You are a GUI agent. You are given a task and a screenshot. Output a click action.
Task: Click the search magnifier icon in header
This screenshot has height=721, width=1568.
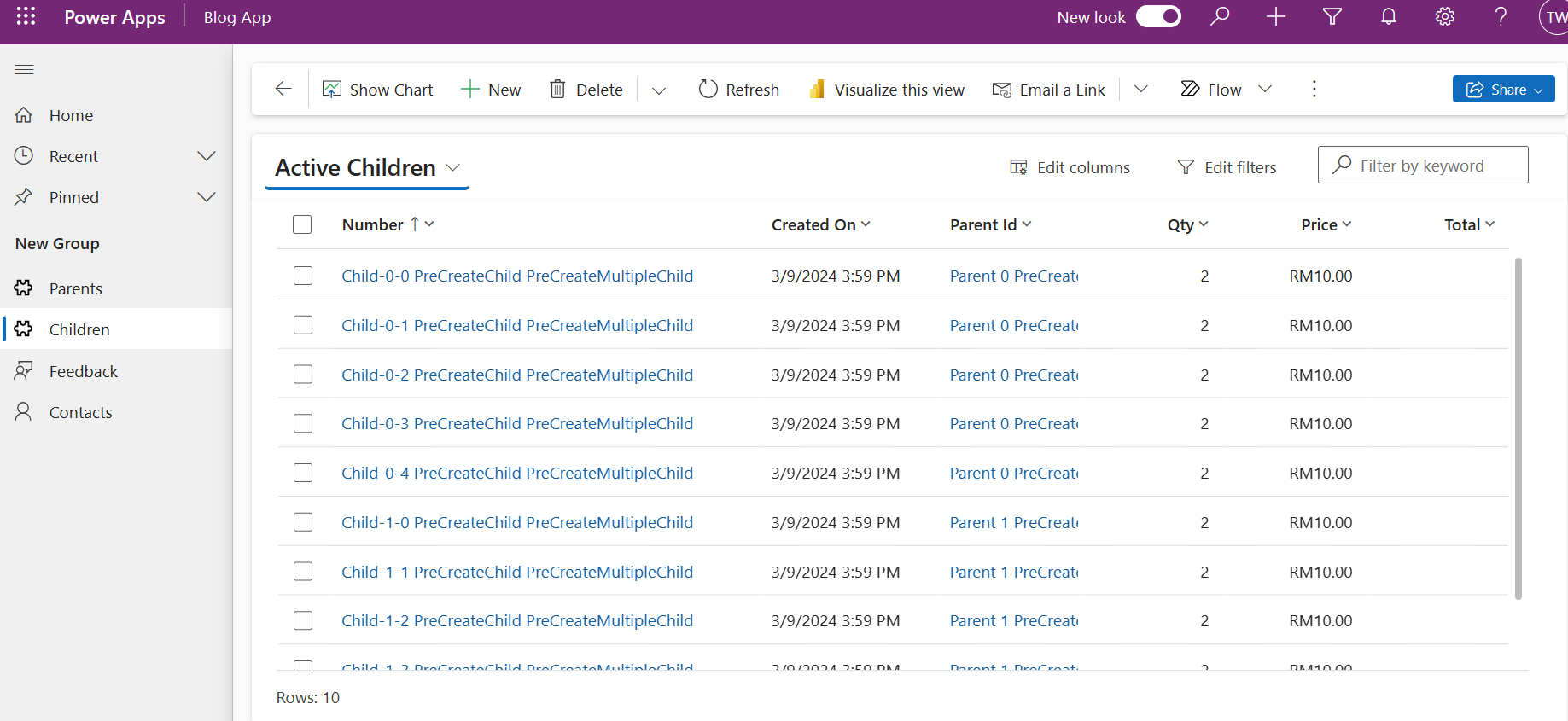pyautogui.click(x=1220, y=16)
